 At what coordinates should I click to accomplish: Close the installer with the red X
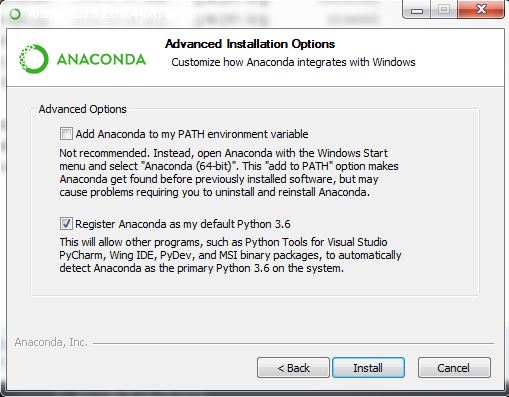tap(481, 10)
